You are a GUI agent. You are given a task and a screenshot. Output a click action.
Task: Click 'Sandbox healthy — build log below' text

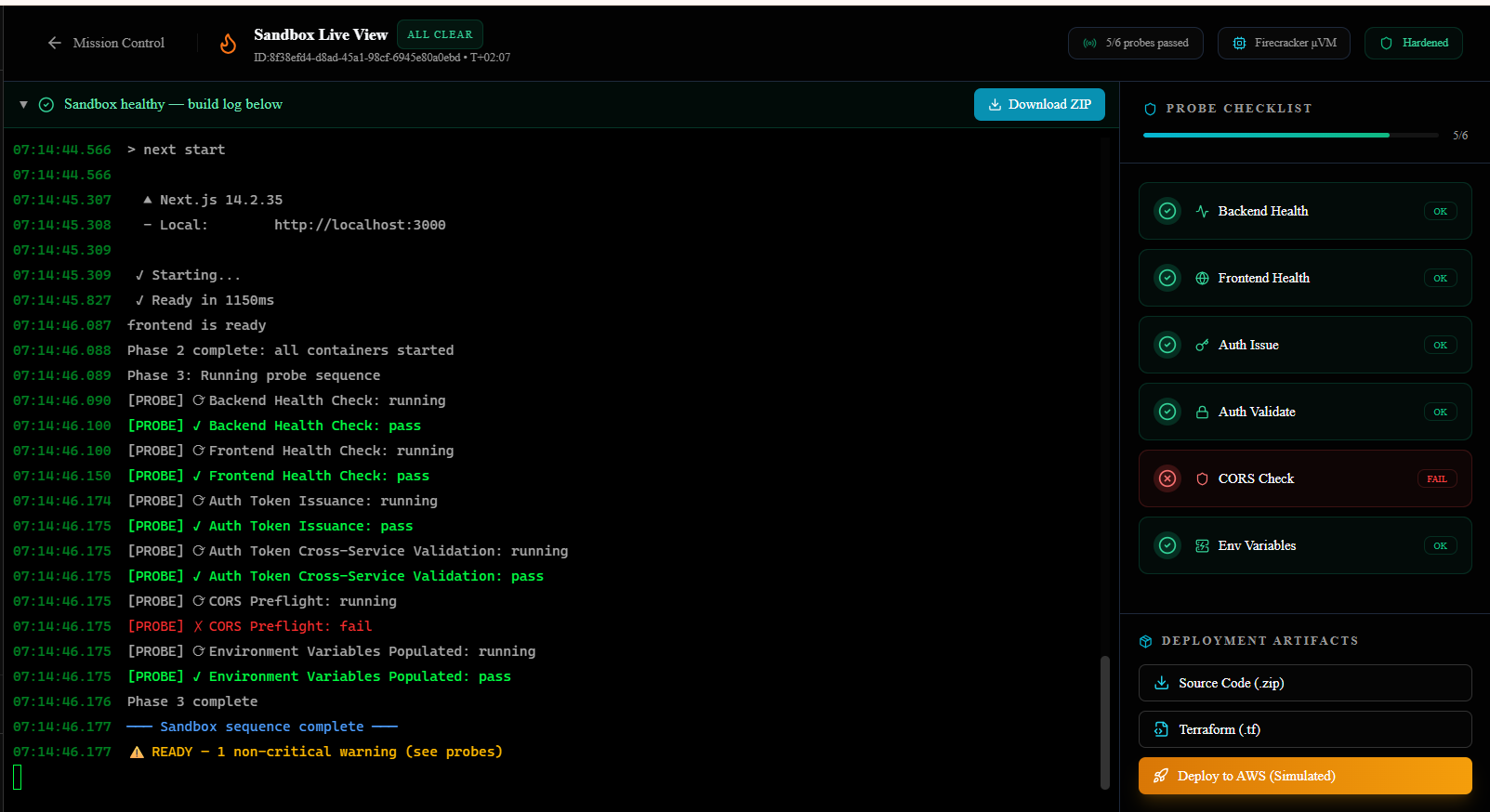point(173,104)
